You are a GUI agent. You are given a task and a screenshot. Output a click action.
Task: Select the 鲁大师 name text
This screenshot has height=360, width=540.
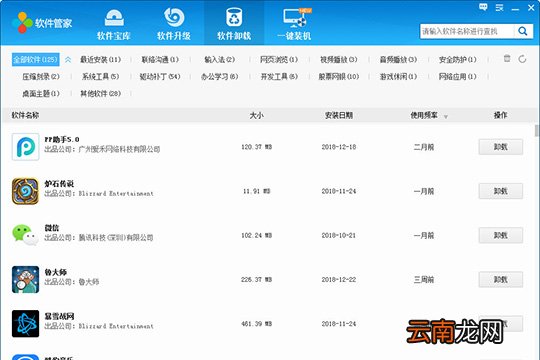(55, 272)
